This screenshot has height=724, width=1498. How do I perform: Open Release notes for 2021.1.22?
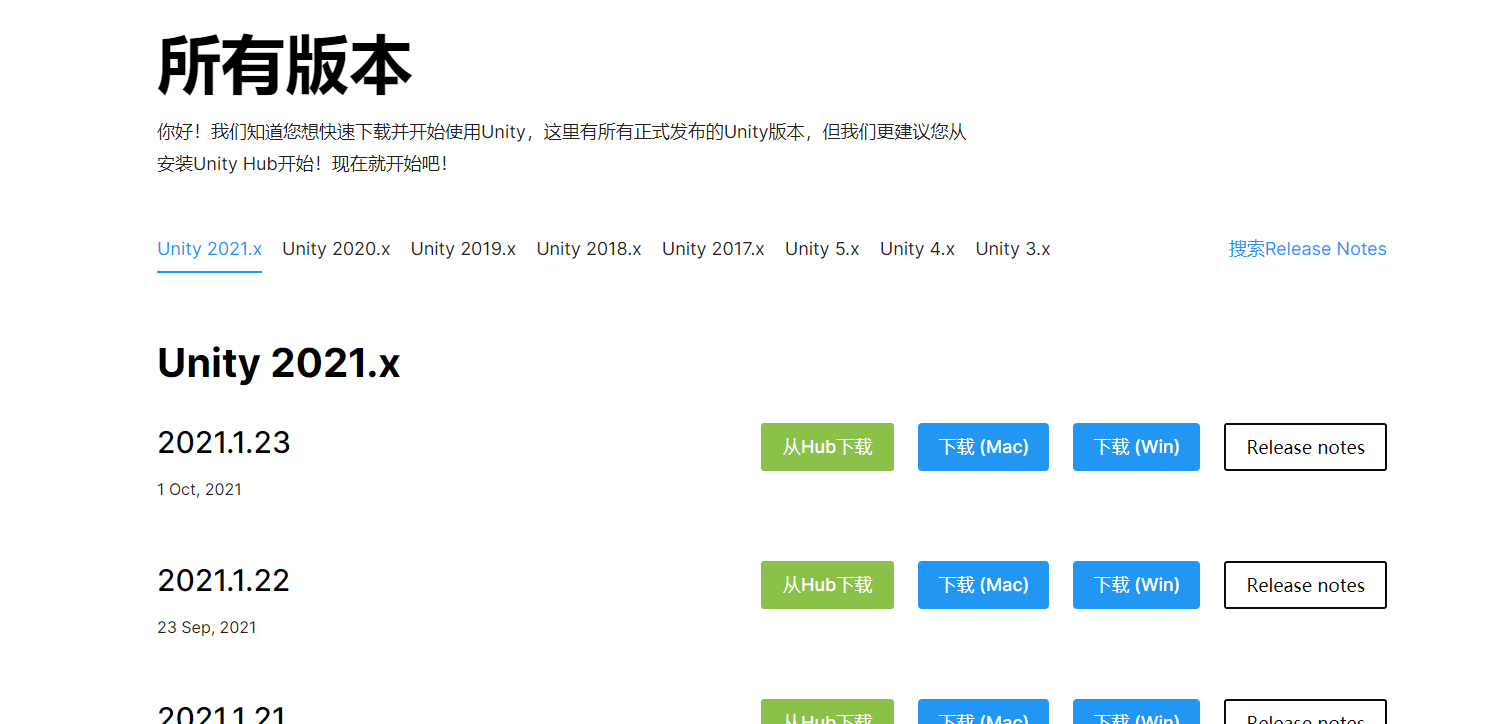click(x=1305, y=585)
